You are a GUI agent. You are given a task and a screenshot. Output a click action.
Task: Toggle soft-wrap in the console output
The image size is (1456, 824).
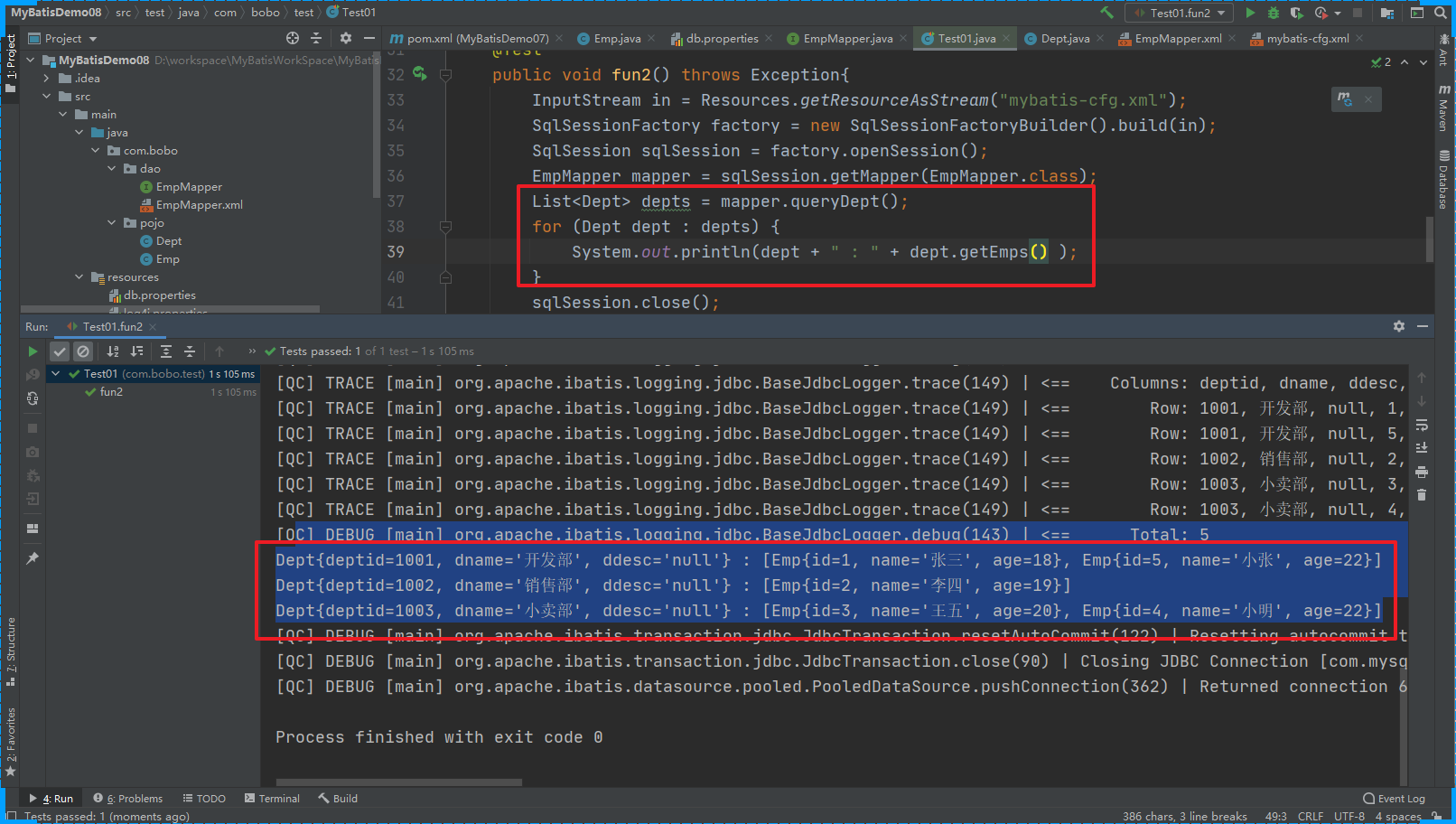click(x=1422, y=425)
